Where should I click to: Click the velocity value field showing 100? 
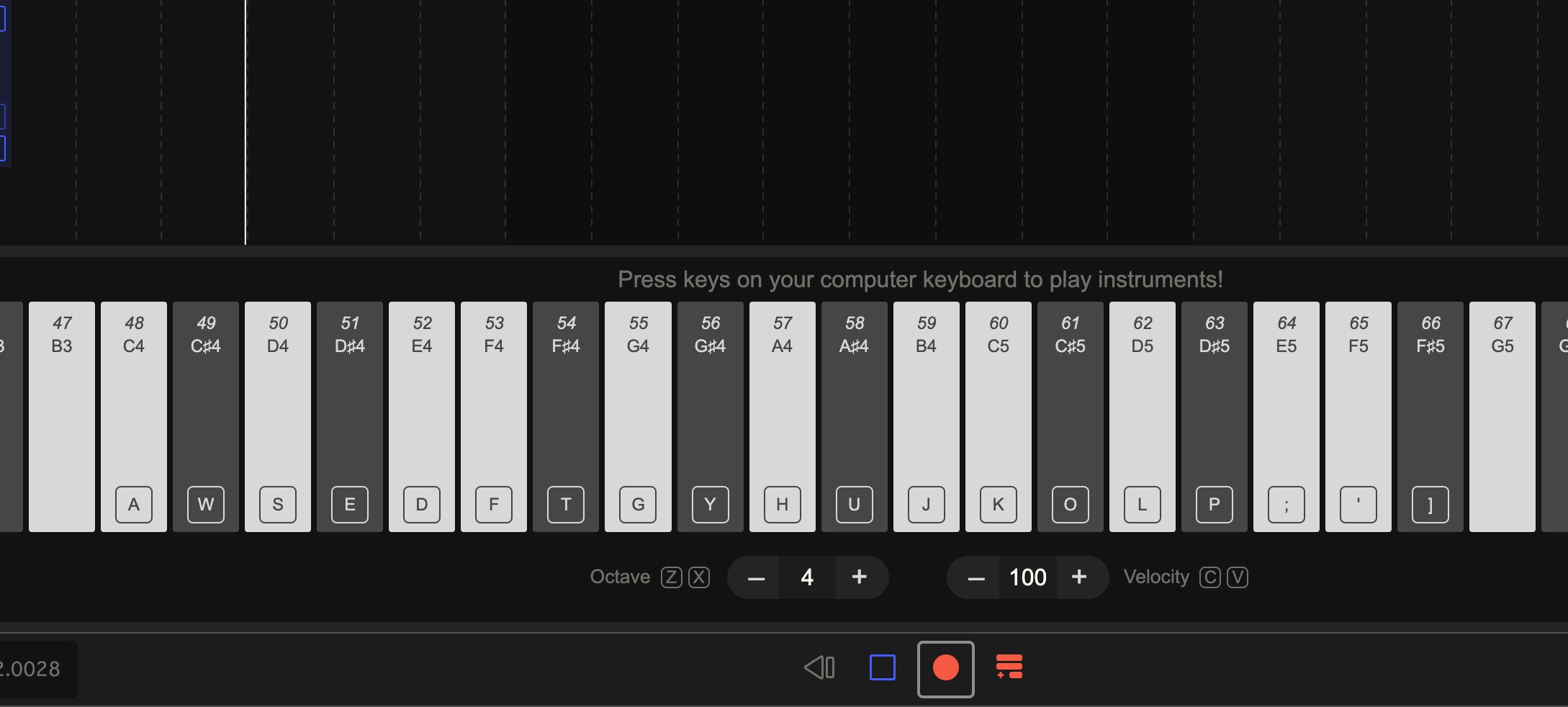(1027, 577)
